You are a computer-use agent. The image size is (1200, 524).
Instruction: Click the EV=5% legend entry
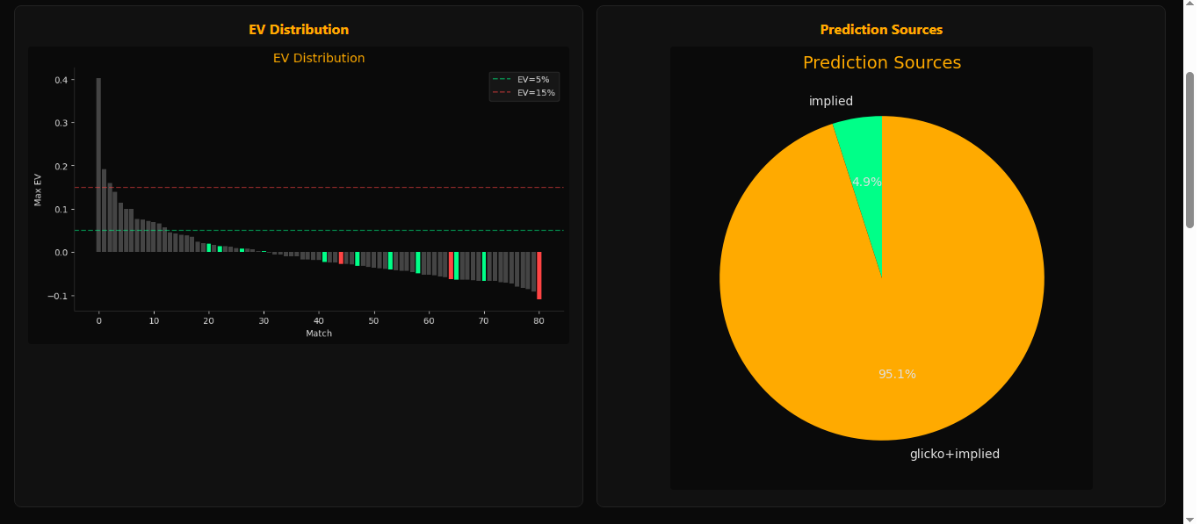click(x=532, y=79)
